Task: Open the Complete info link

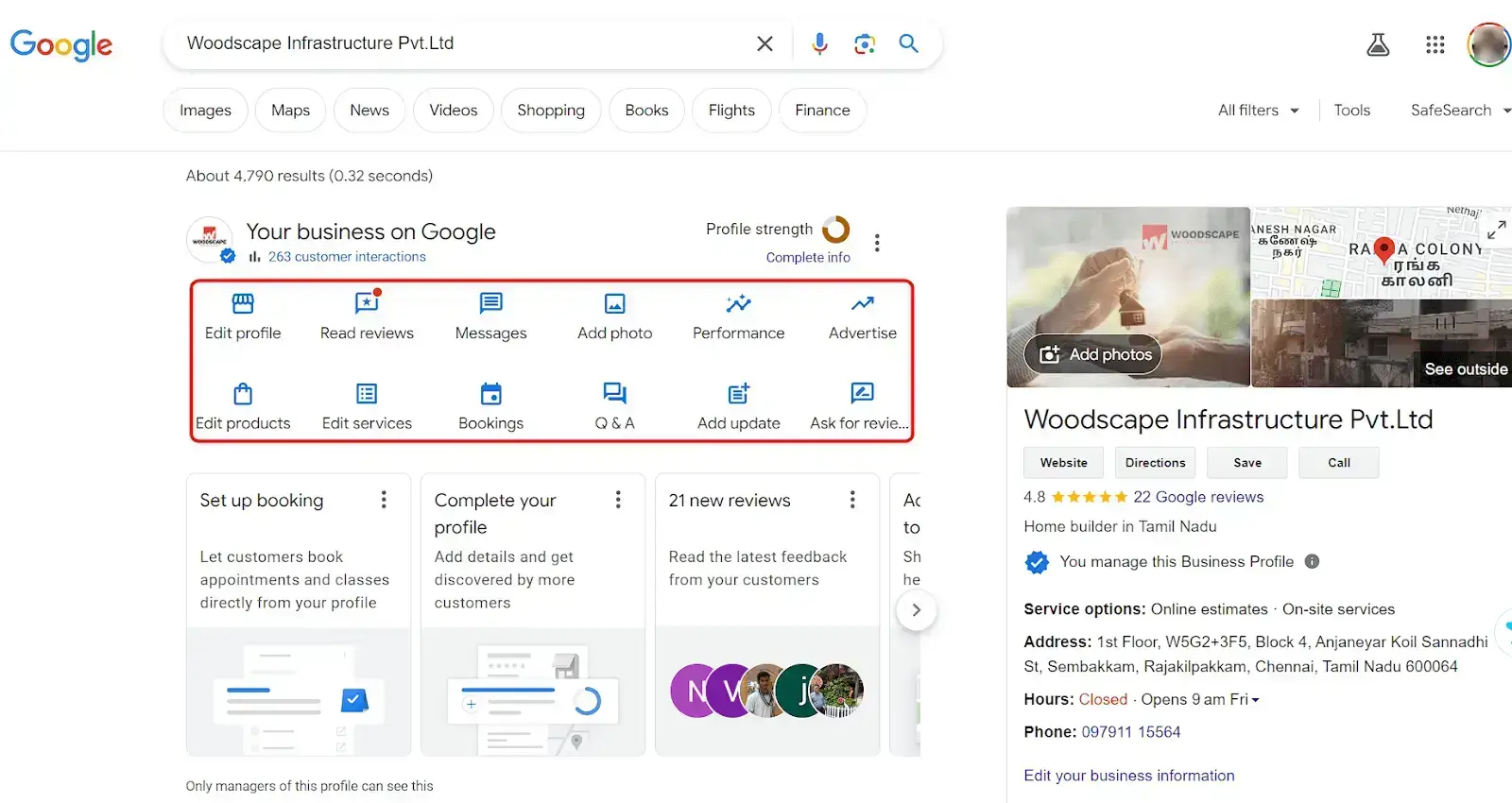Action: point(808,257)
